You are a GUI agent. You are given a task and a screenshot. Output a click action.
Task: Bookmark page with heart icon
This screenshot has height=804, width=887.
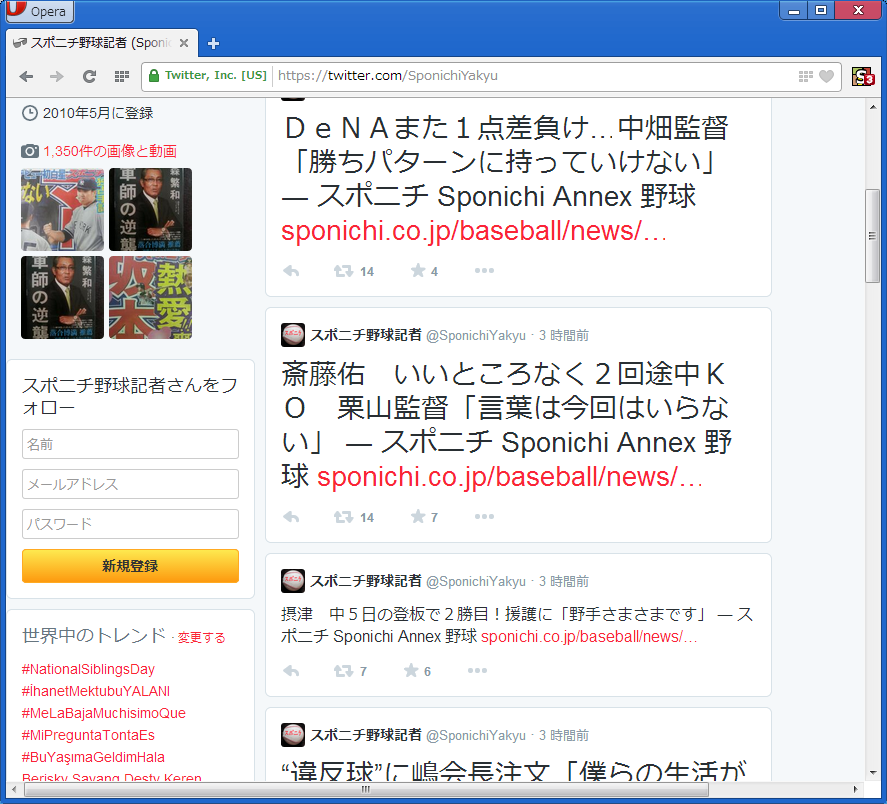point(826,76)
